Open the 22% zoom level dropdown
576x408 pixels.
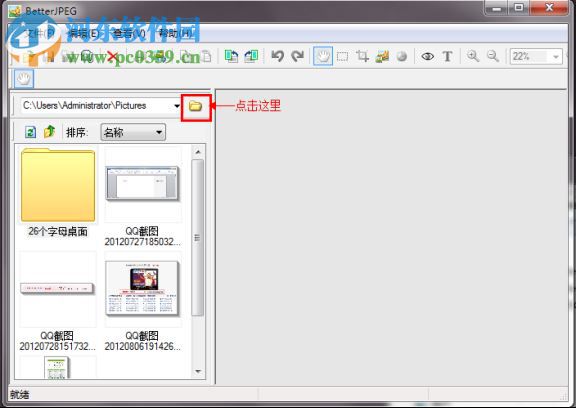[555, 57]
